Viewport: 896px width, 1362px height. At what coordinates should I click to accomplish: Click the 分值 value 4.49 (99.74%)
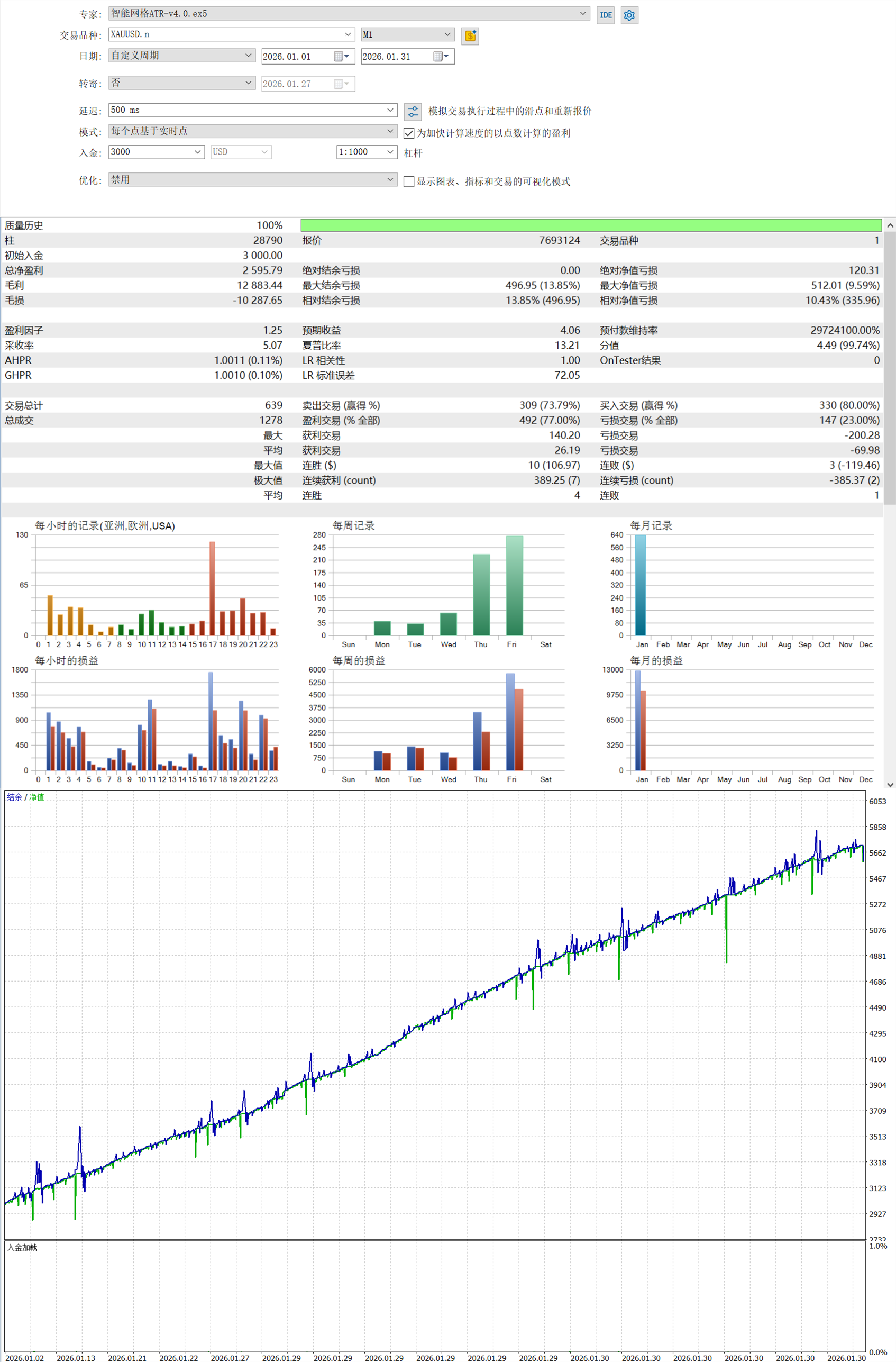click(x=848, y=345)
